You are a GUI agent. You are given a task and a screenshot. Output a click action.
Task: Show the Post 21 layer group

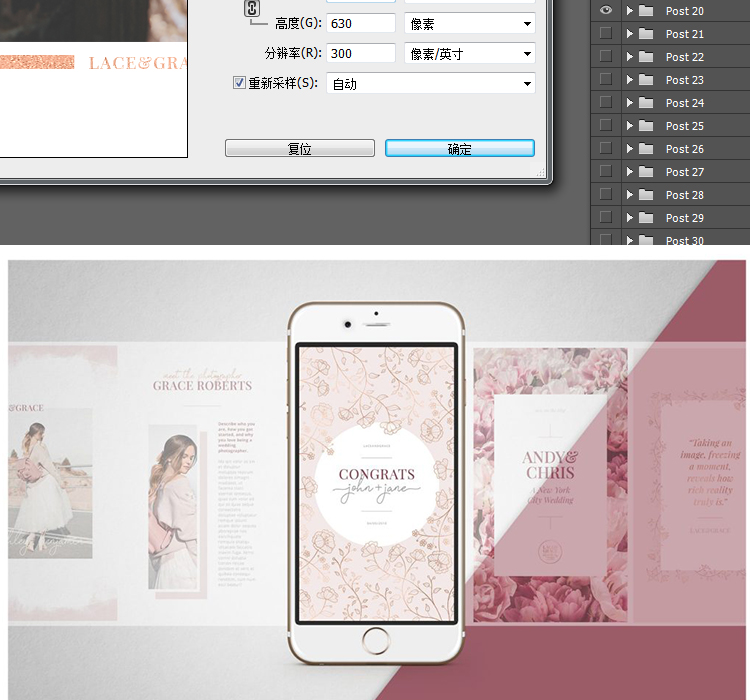(605, 34)
